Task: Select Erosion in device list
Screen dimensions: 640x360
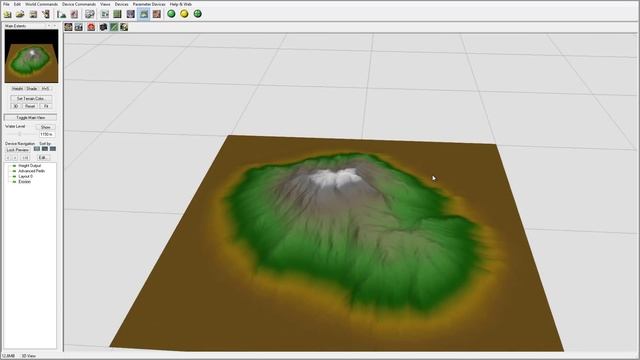Action: click(x=24, y=182)
